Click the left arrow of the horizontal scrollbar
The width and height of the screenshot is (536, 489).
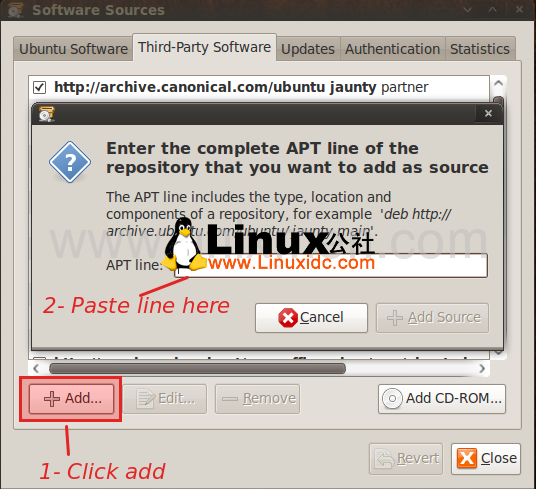coord(36,369)
